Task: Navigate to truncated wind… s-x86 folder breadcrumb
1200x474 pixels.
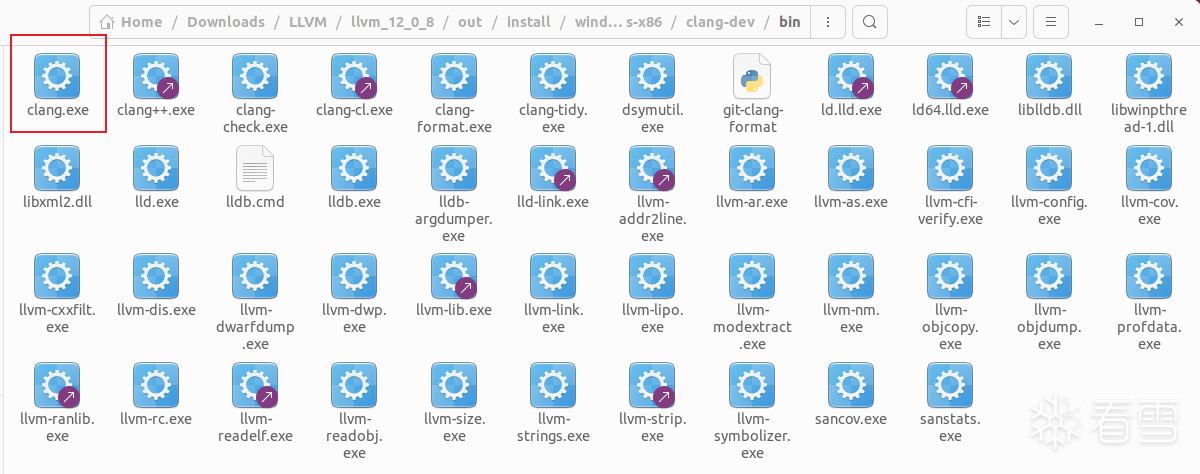Action: (x=618, y=21)
